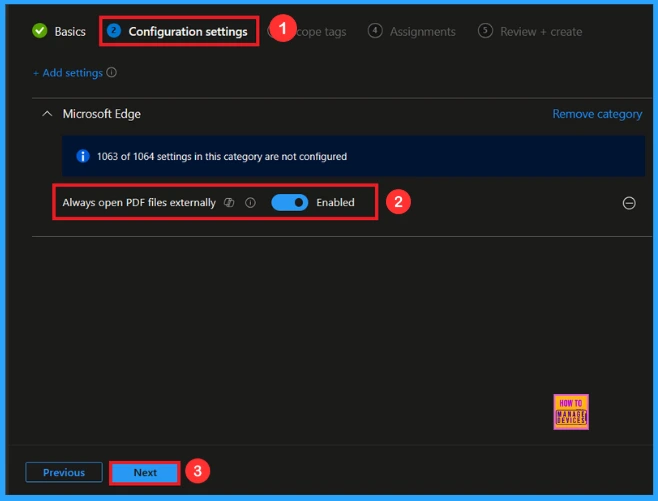Click the Add settings link
Viewport: 658px width, 501px height.
[x=68, y=73]
